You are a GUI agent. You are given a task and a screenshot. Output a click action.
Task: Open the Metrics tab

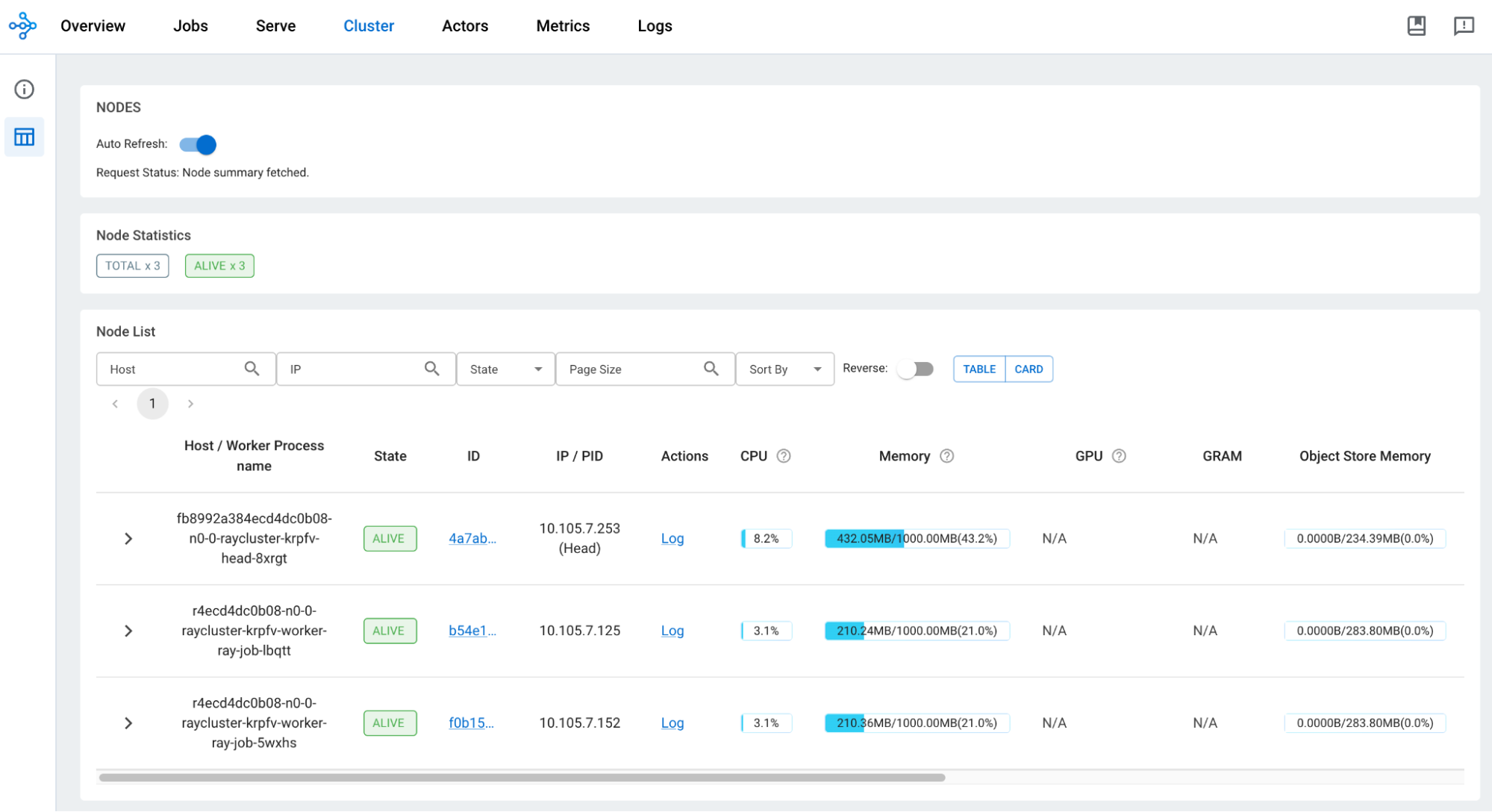563,26
